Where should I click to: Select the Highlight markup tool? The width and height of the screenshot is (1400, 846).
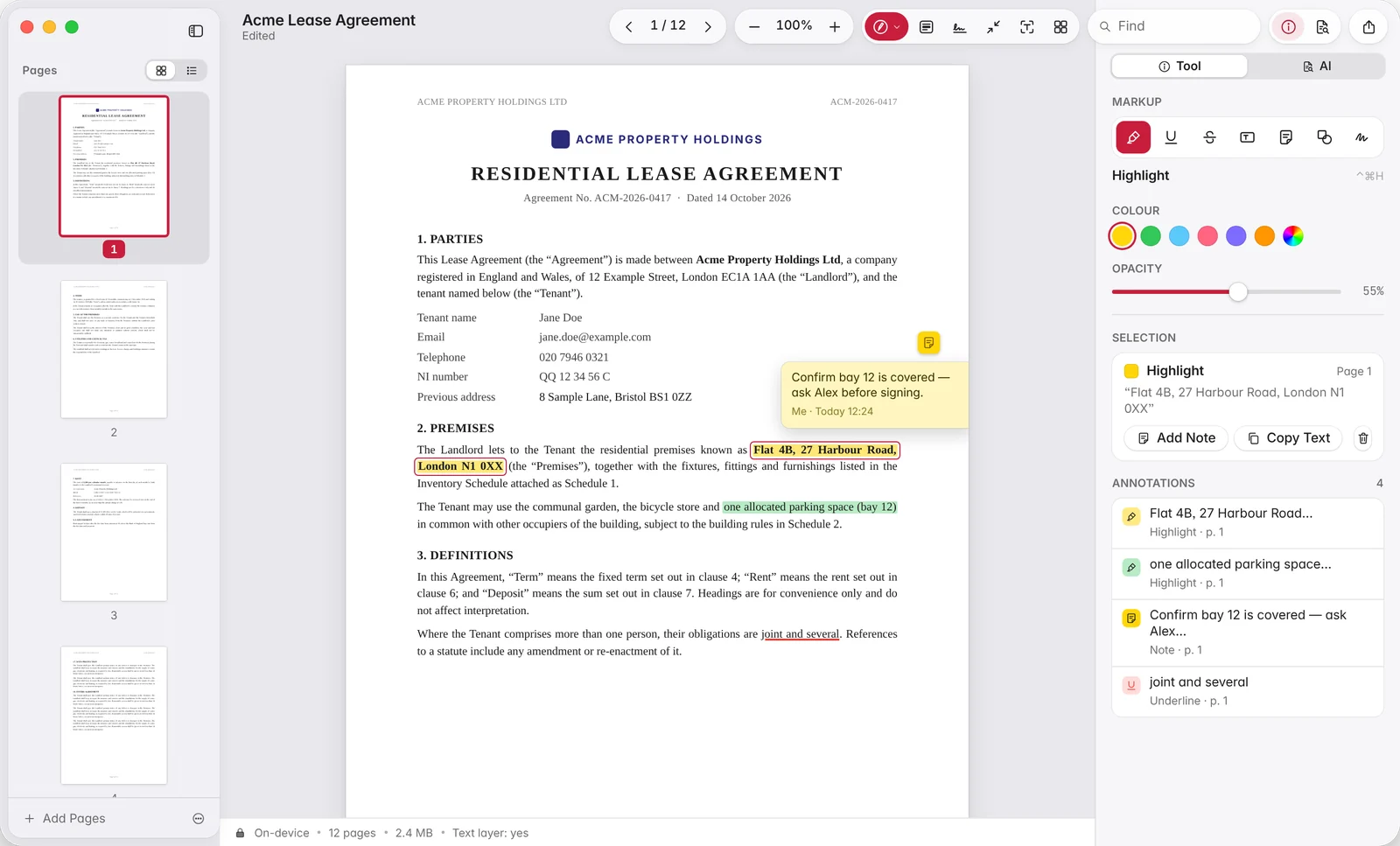(x=1133, y=137)
